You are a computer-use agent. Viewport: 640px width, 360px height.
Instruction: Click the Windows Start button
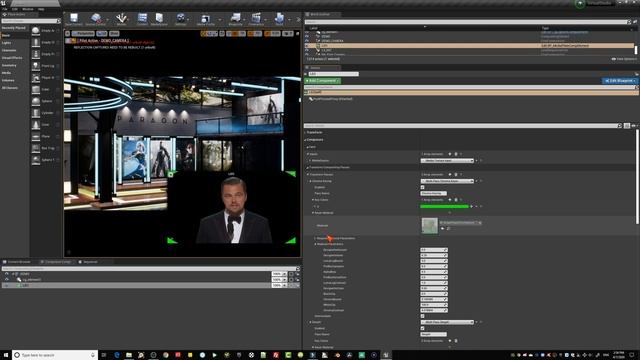(x=6, y=355)
